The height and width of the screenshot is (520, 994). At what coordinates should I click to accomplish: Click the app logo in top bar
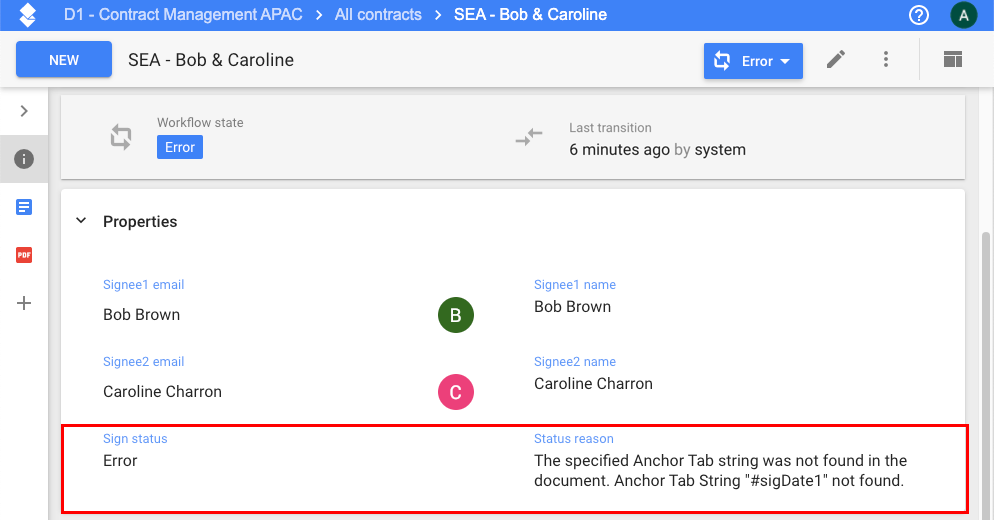pos(27,15)
